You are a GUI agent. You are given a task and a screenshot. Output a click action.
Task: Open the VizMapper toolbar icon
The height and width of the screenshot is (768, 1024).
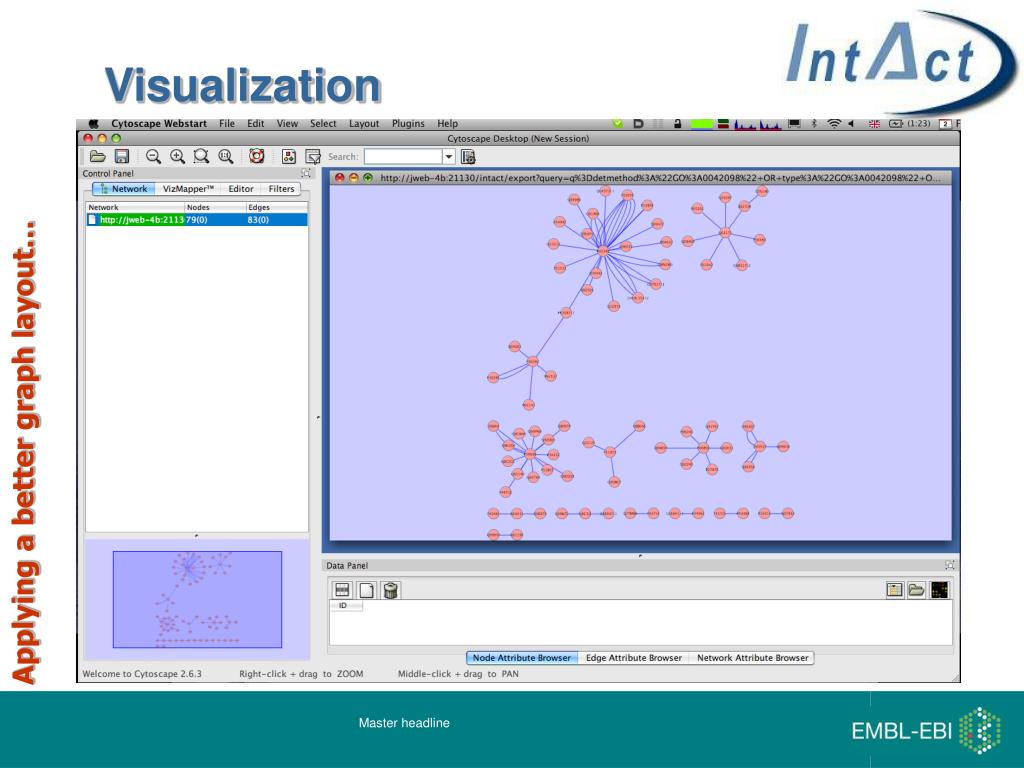click(289, 157)
